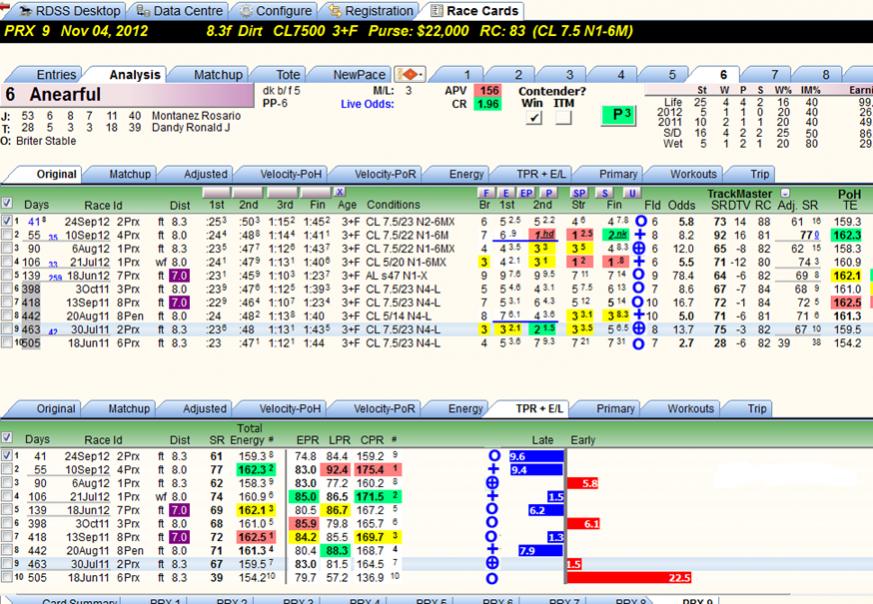Click the ⊕ symbol in the odds 13.7 row
This screenshot has height=604, width=873.
[x=638, y=329]
